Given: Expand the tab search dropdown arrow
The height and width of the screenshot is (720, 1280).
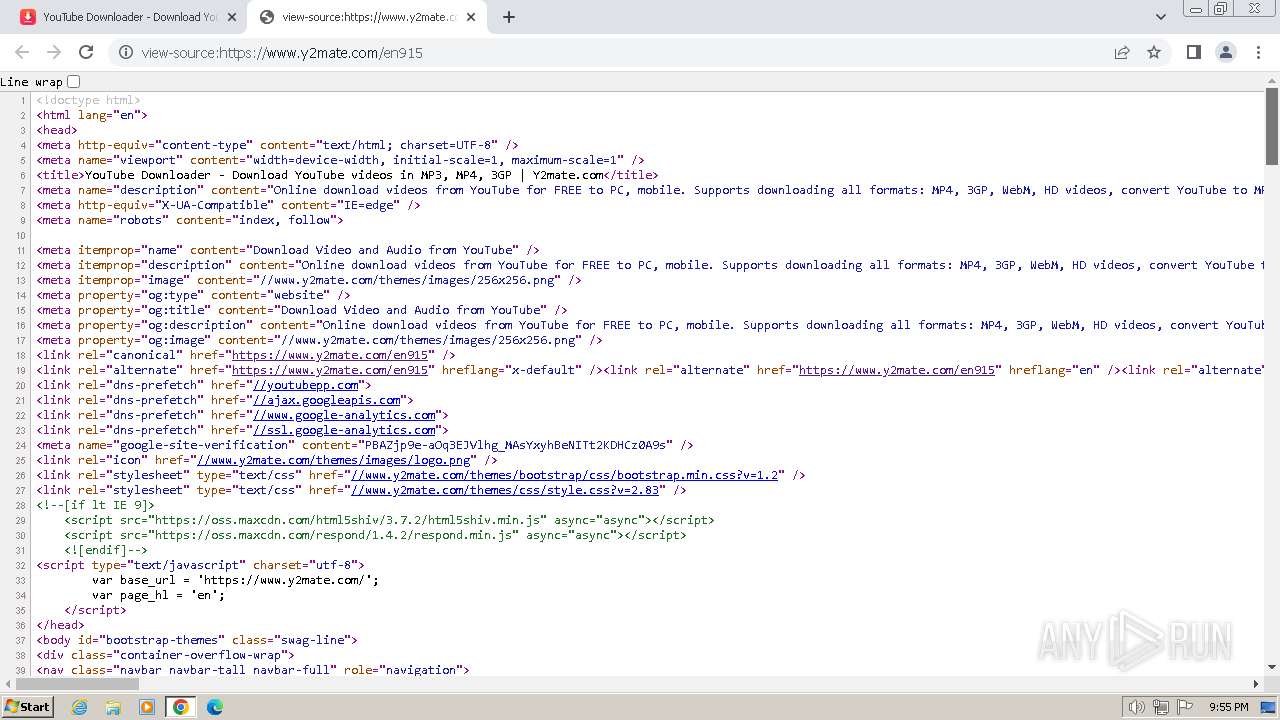Looking at the screenshot, I should 1160,17.
